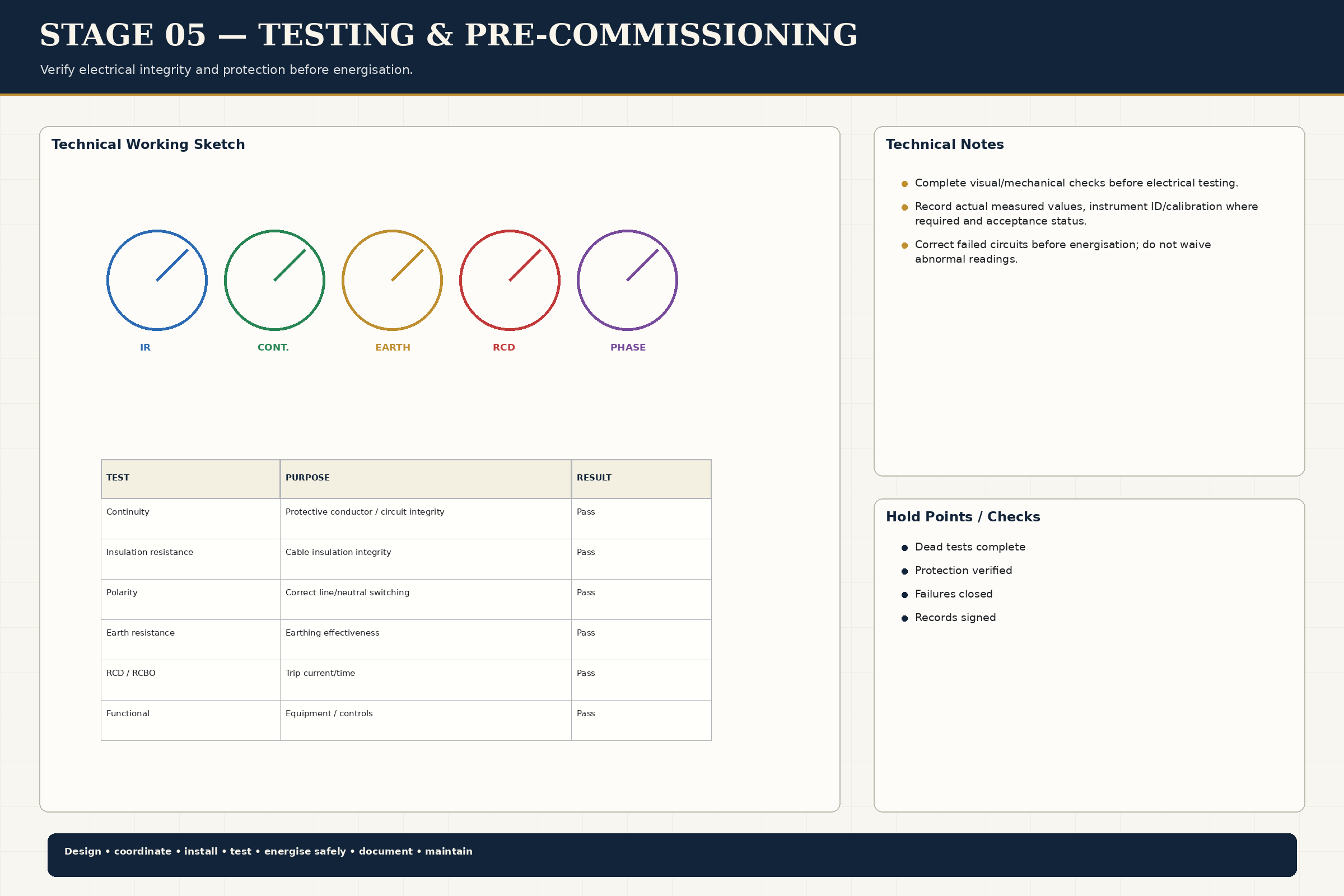The image size is (1344, 896).
Task: Click 'Protective conductor / circuit integrity' cell
Action: (426, 519)
